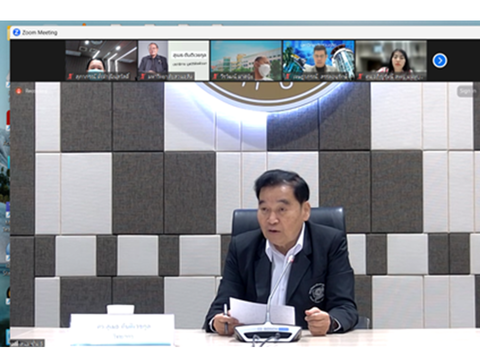
Task: Click the signal strength icon beside the speaker name
Action: pyautogui.click(x=14, y=343)
